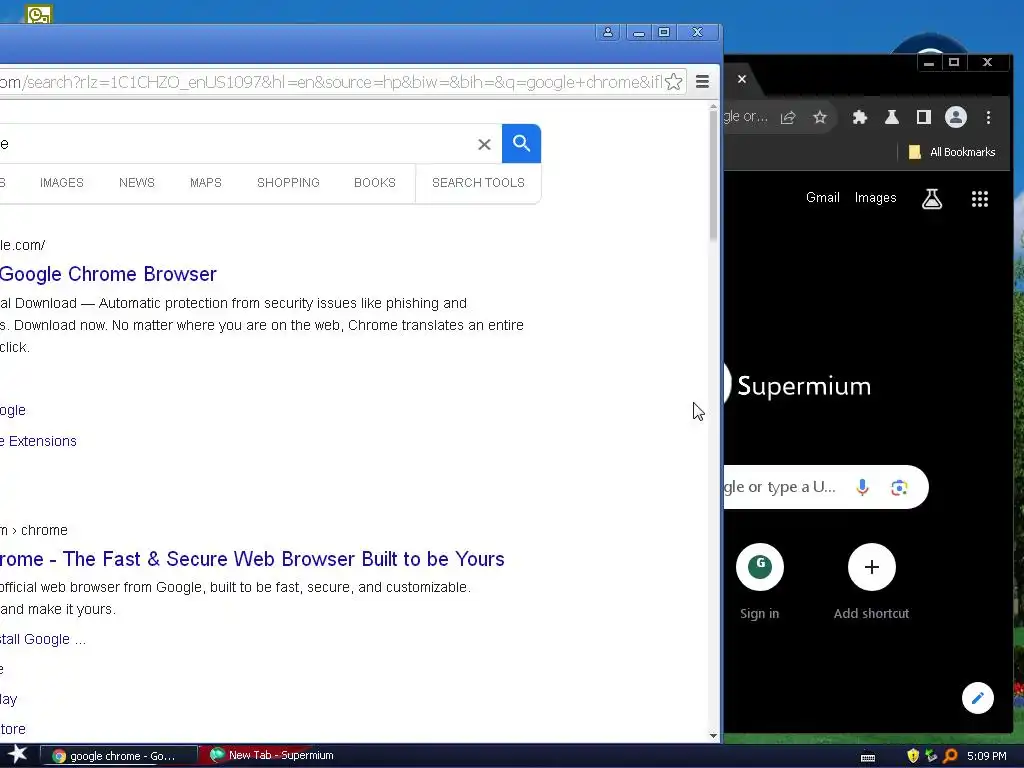Click the magnifier tray icon
1024x768 pixels.
pos(951,756)
